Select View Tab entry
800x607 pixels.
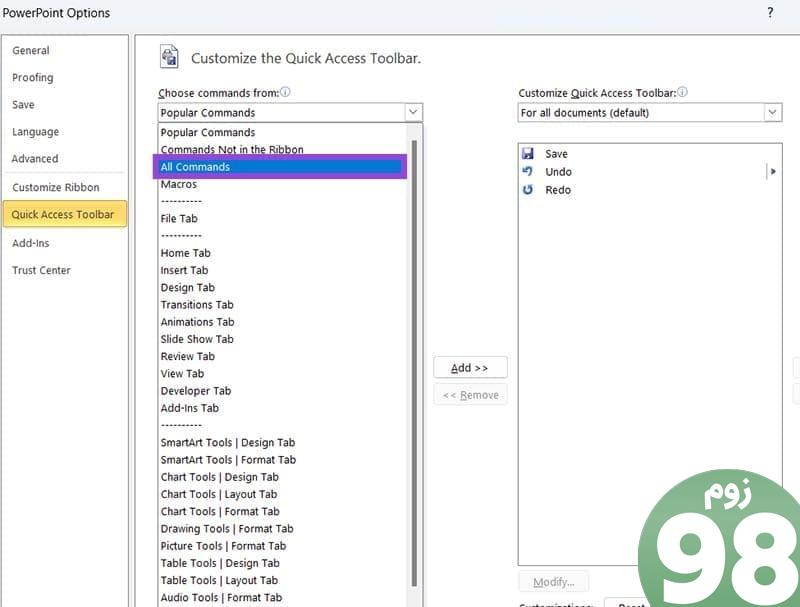coord(283,373)
